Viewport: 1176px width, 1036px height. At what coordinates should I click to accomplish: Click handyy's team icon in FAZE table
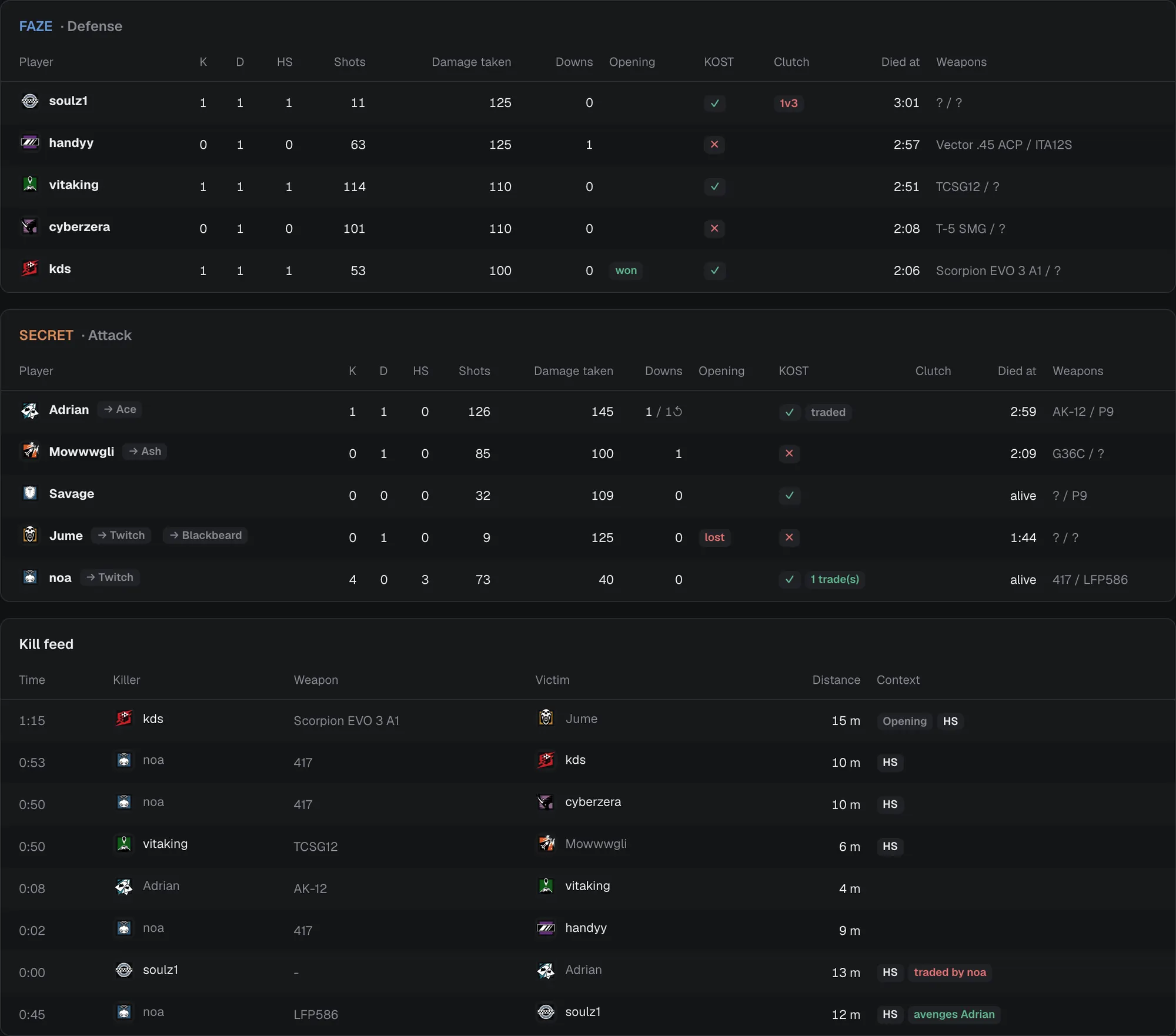[30, 143]
